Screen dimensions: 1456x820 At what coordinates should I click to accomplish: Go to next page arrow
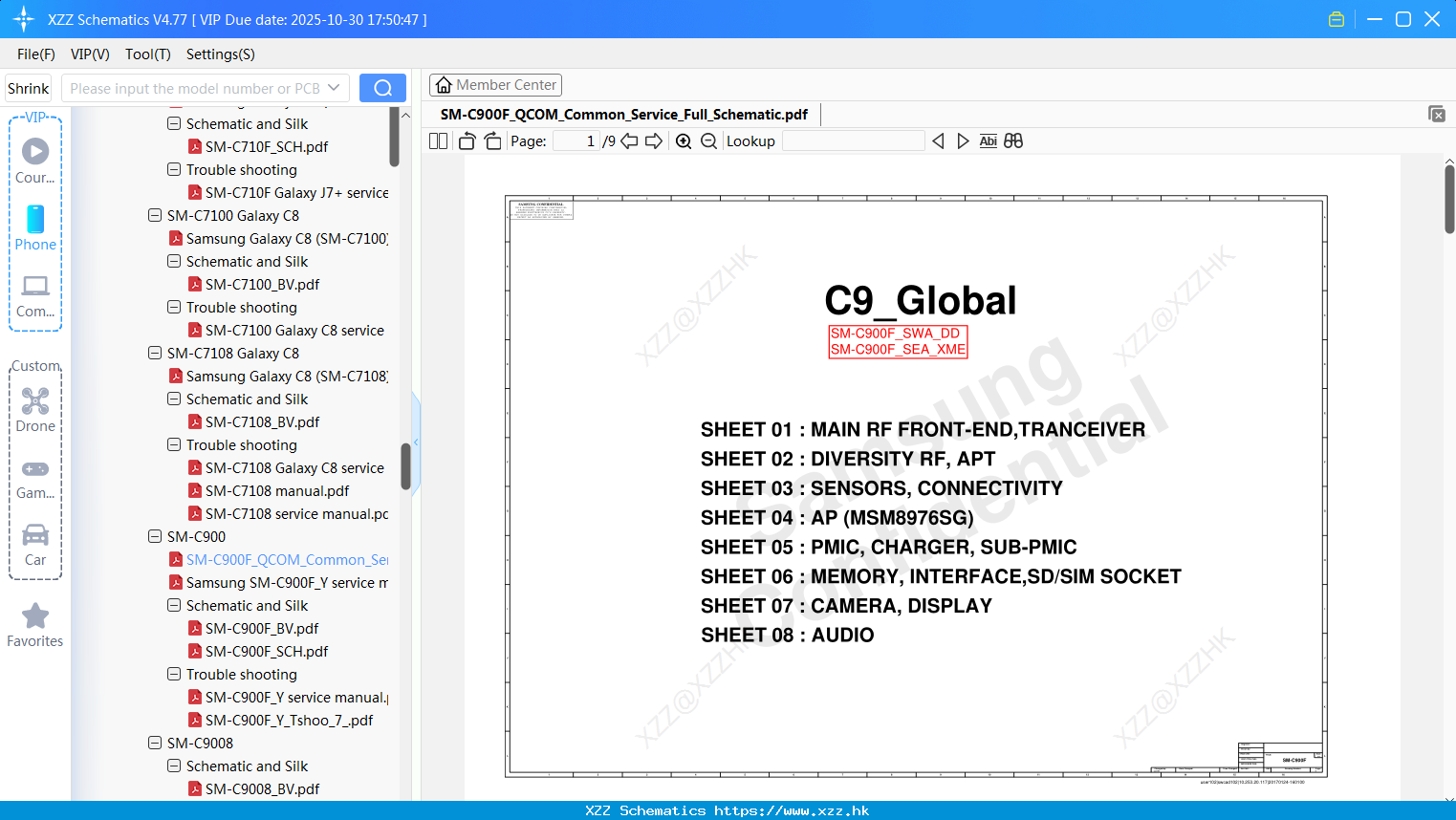(654, 141)
